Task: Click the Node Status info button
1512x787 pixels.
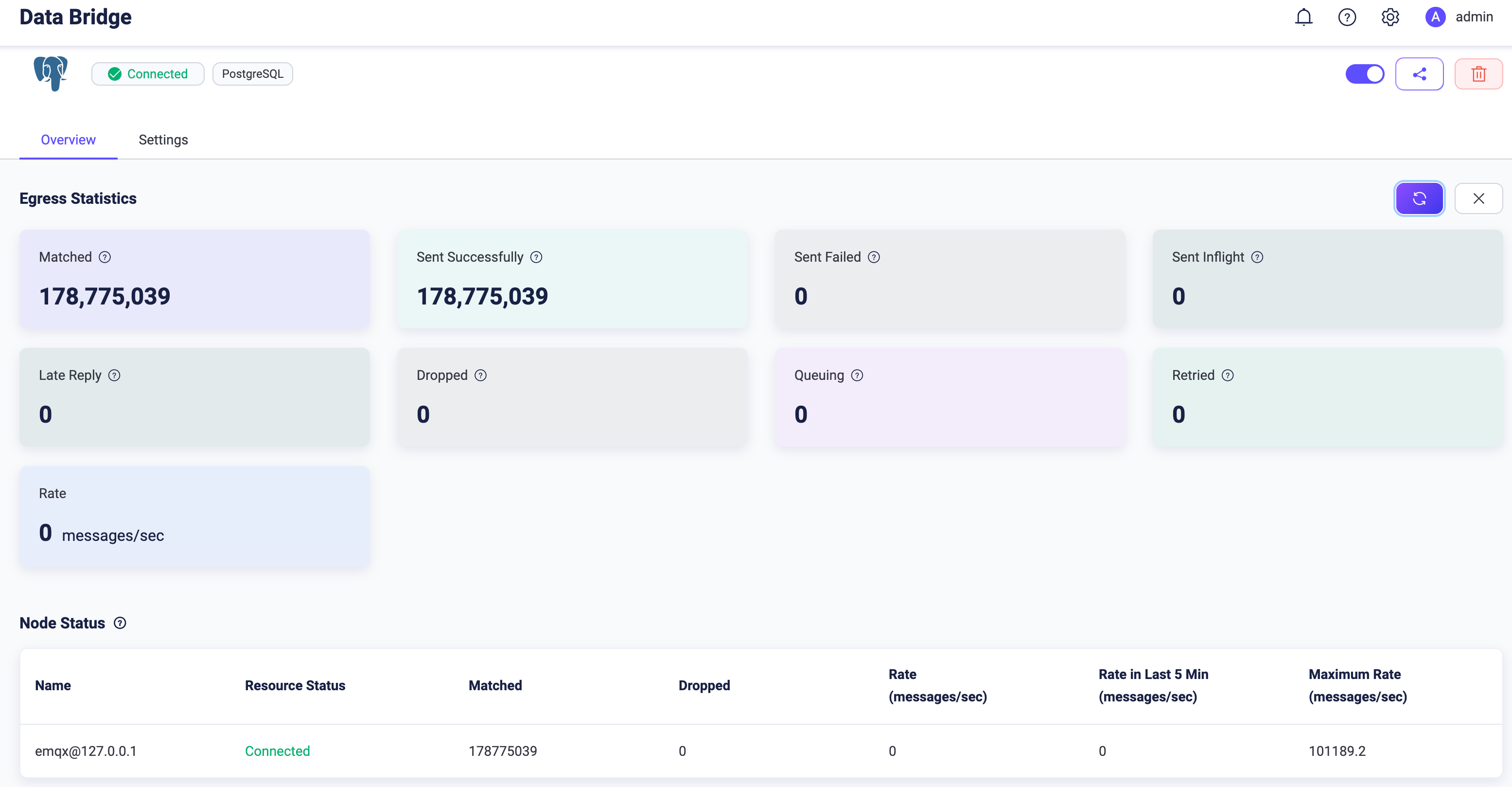Action: tap(119, 622)
